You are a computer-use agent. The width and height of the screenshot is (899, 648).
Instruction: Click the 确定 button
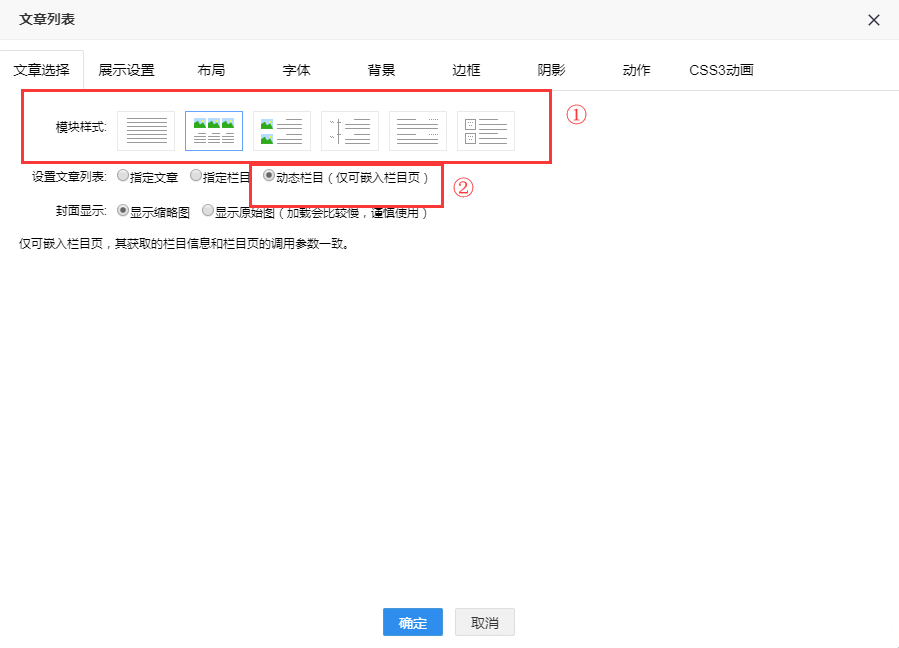click(x=412, y=622)
